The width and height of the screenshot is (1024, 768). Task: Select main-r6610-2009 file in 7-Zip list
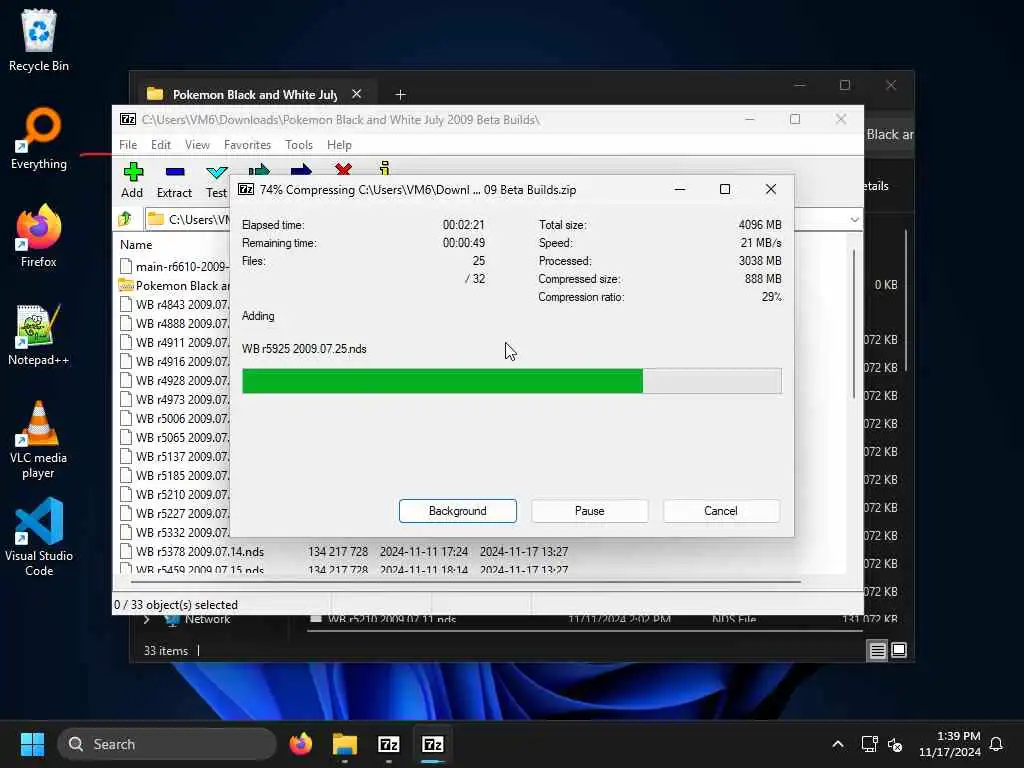coord(174,266)
